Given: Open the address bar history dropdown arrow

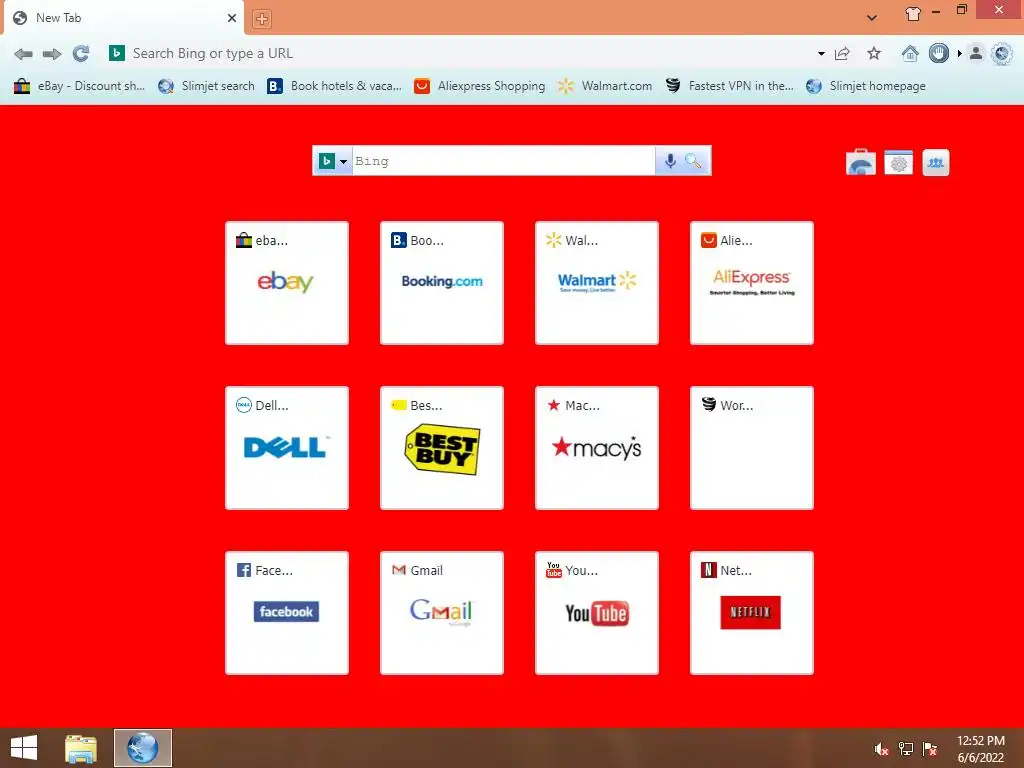Looking at the screenshot, I should click(821, 54).
